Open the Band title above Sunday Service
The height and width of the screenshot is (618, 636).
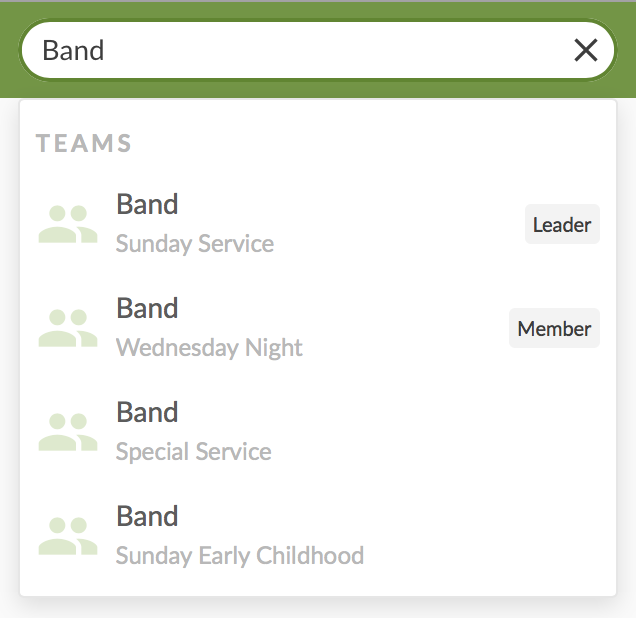(x=147, y=204)
